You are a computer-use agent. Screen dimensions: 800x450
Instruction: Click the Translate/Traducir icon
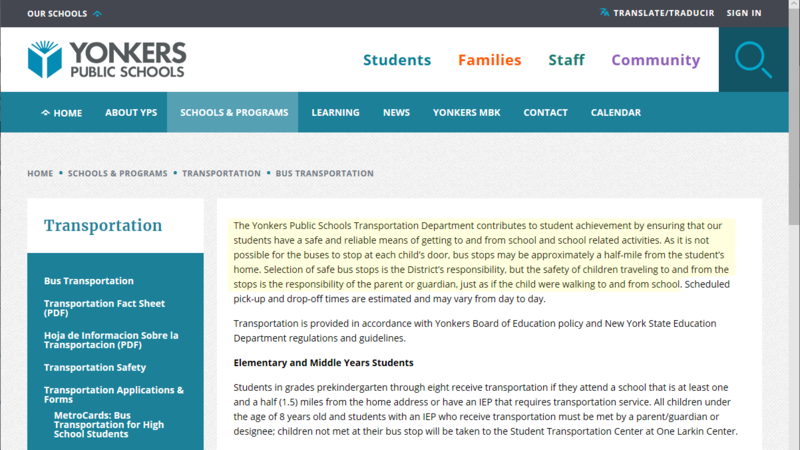605,13
